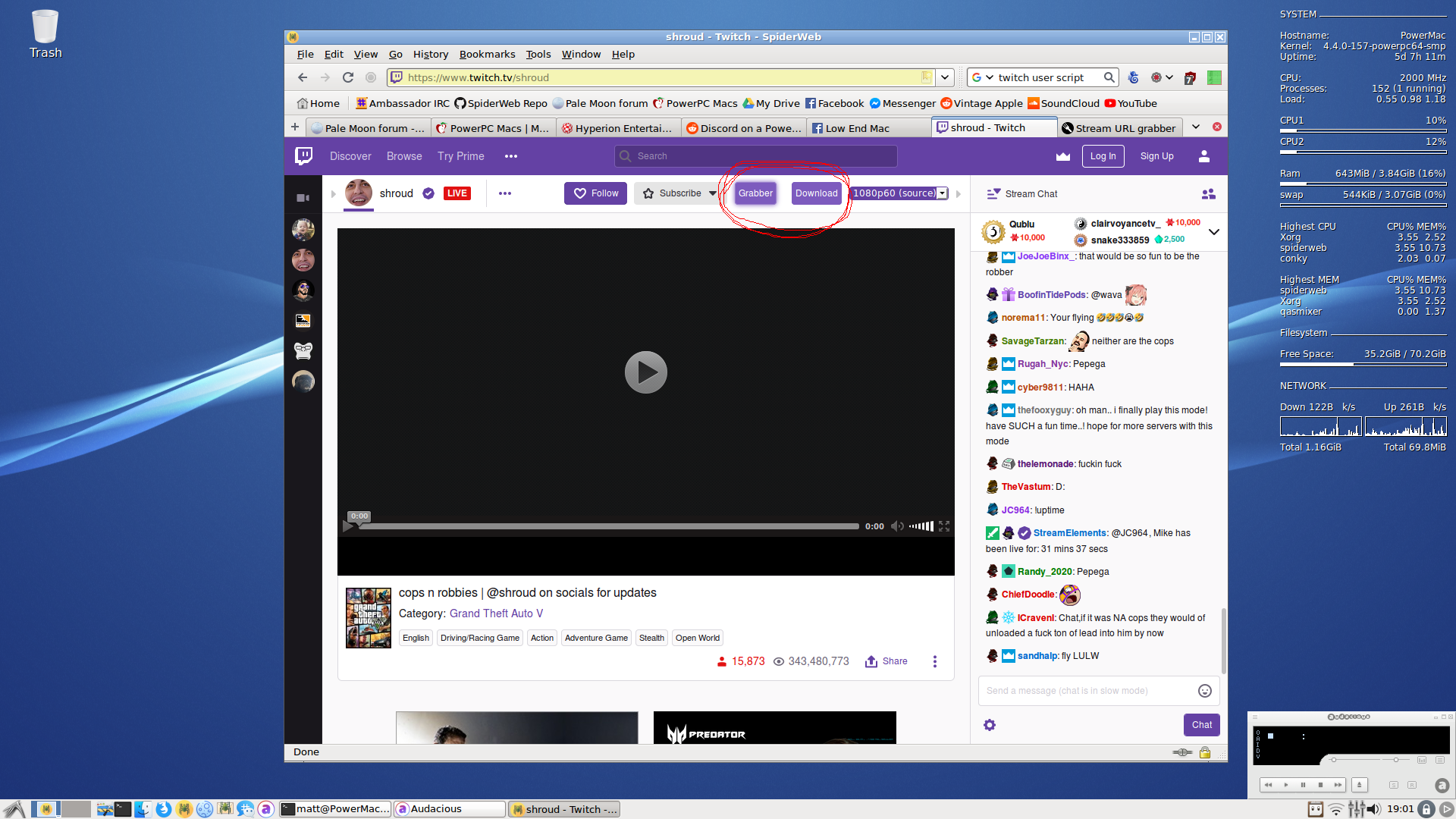Image resolution: width=1456 pixels, height=819 pixels.
Task: Open the chat settings gear icon
Action: coord(990,725)
